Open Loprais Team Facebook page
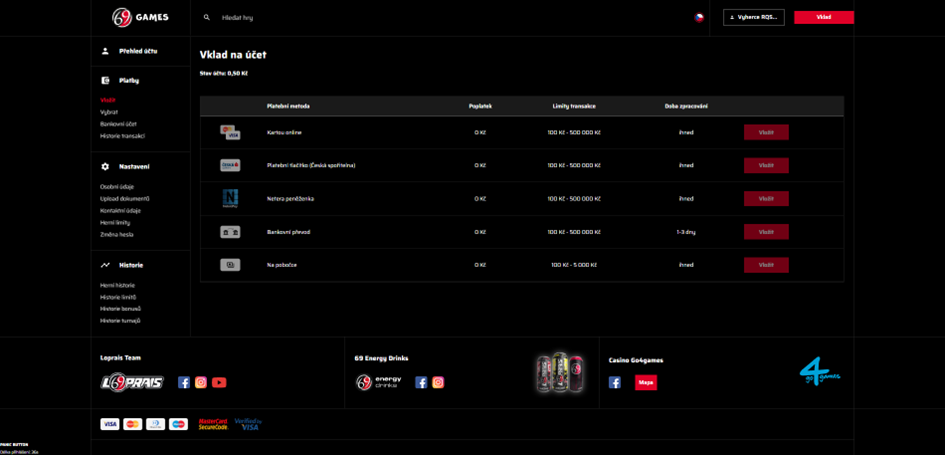The width and height of the screenshot is (945, 455). [x=184, y=382]
